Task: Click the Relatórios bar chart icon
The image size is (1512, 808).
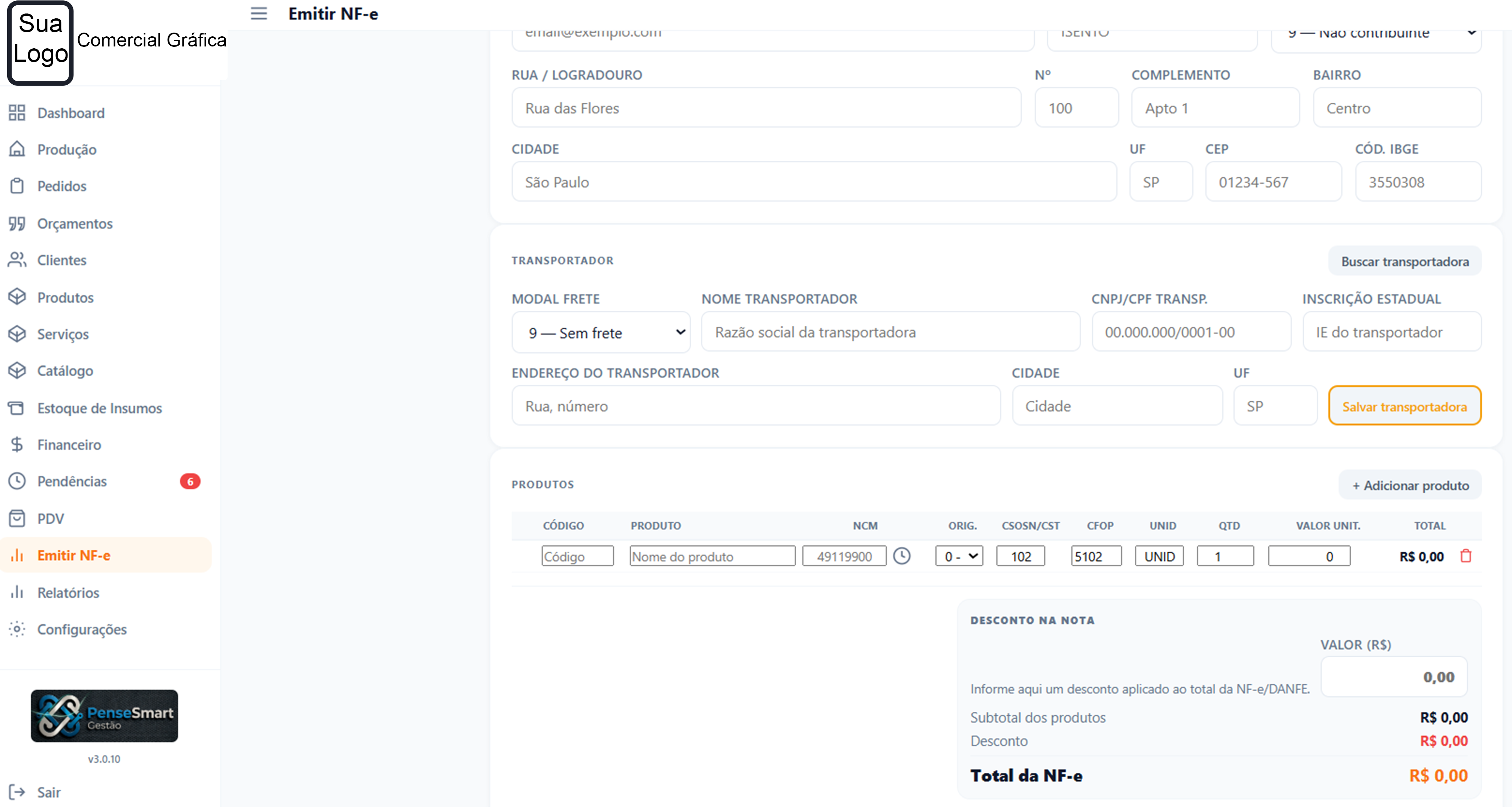Action: point(17,593)
